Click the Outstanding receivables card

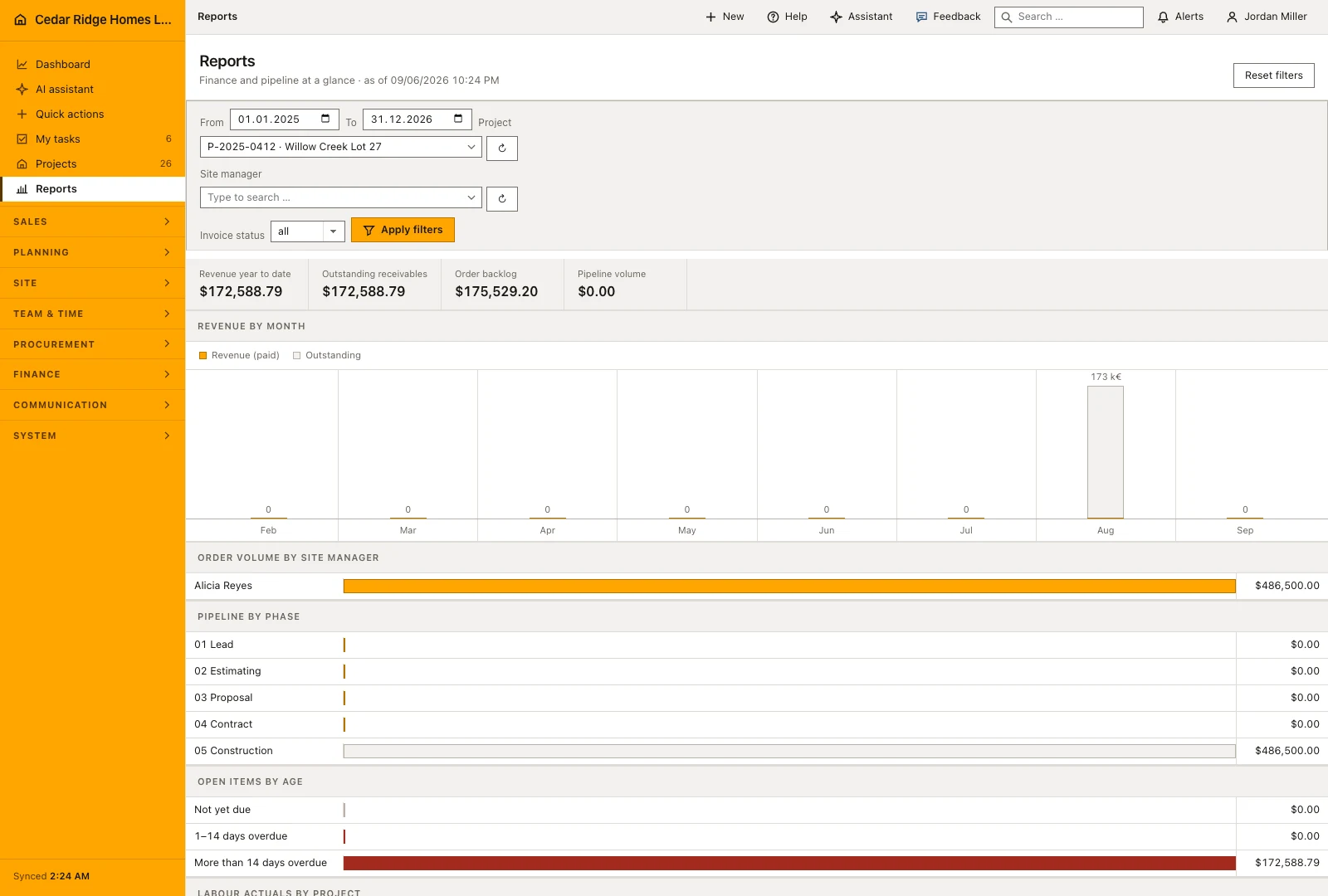(375, 285)
